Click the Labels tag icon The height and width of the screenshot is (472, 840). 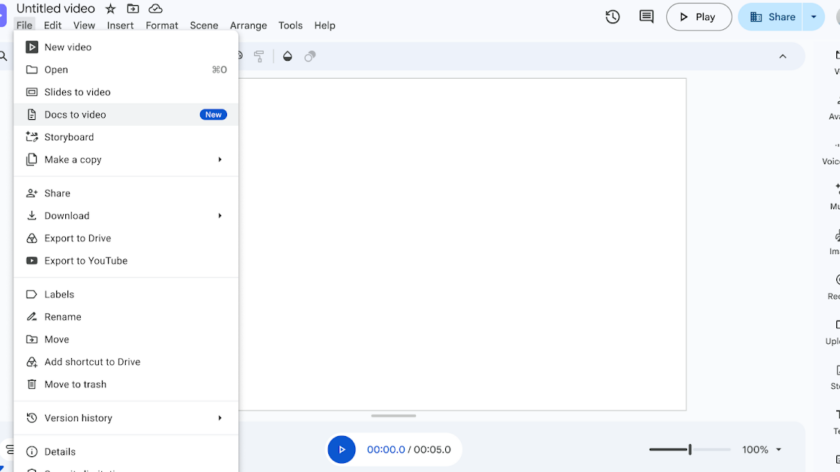32,295
